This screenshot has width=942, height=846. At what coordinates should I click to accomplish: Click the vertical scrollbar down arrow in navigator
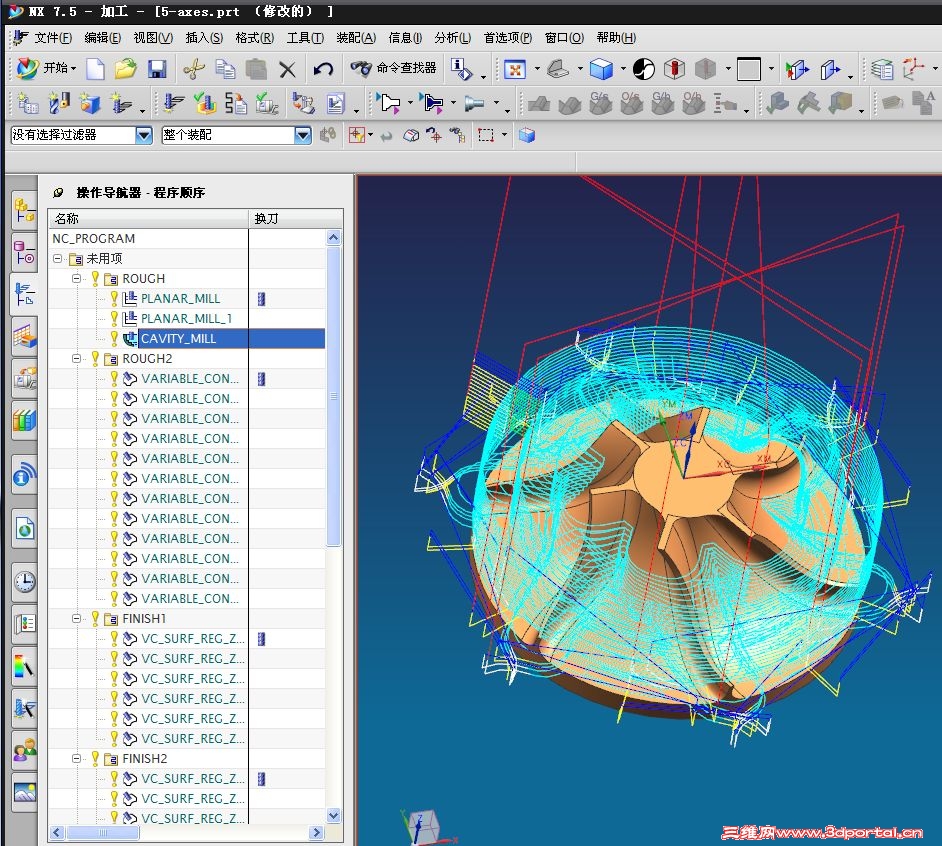tap(334, 816)
